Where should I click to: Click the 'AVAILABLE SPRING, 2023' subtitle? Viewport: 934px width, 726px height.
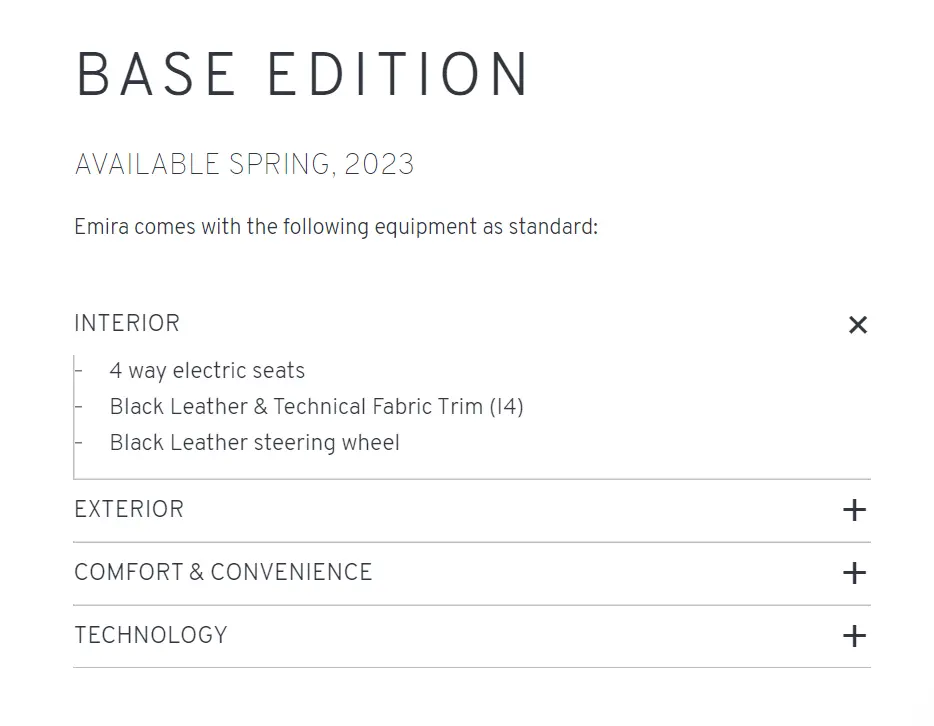[244, 165]
